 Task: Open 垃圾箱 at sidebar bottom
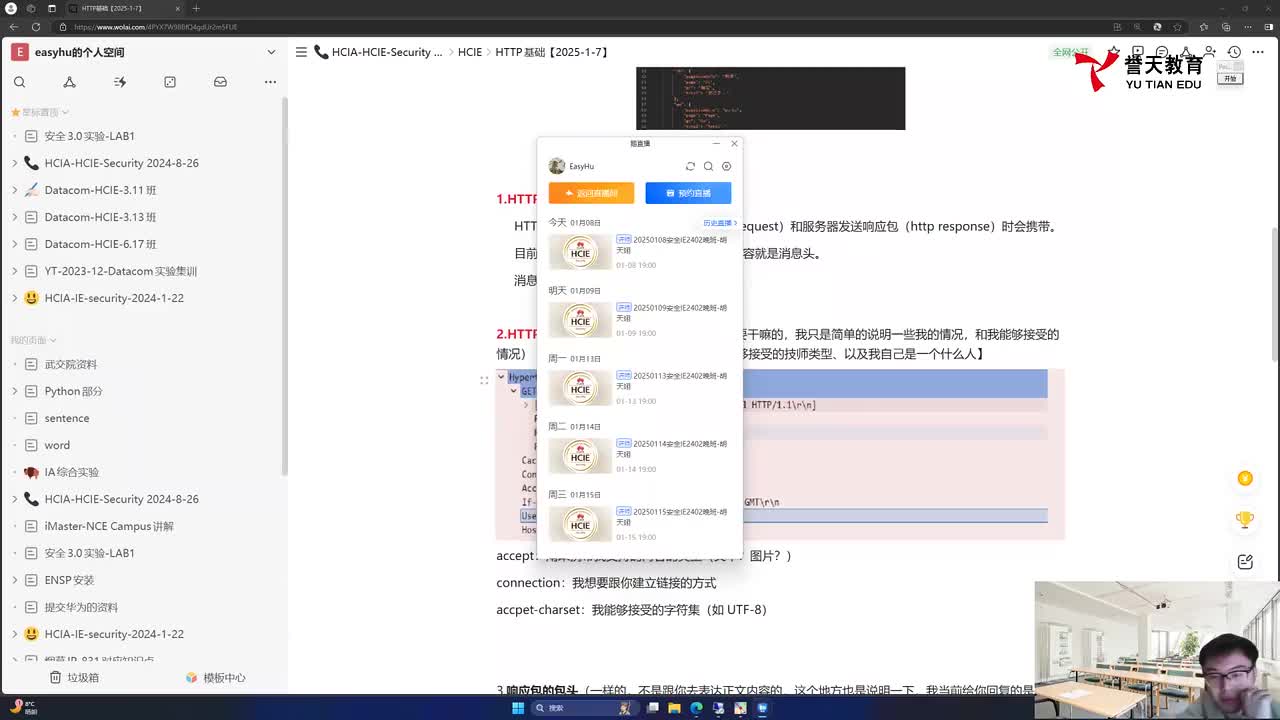tap(73, 677)
